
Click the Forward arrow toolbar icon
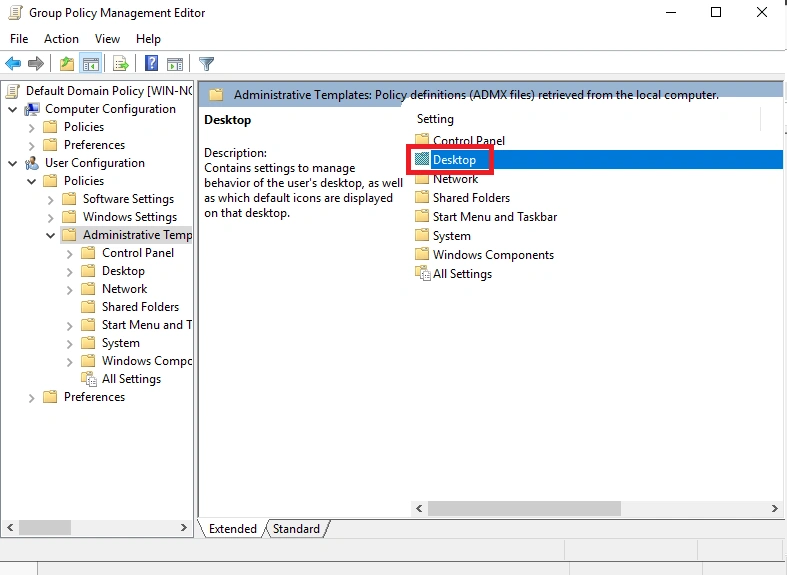pyautogui.click(x=36, y=64)
